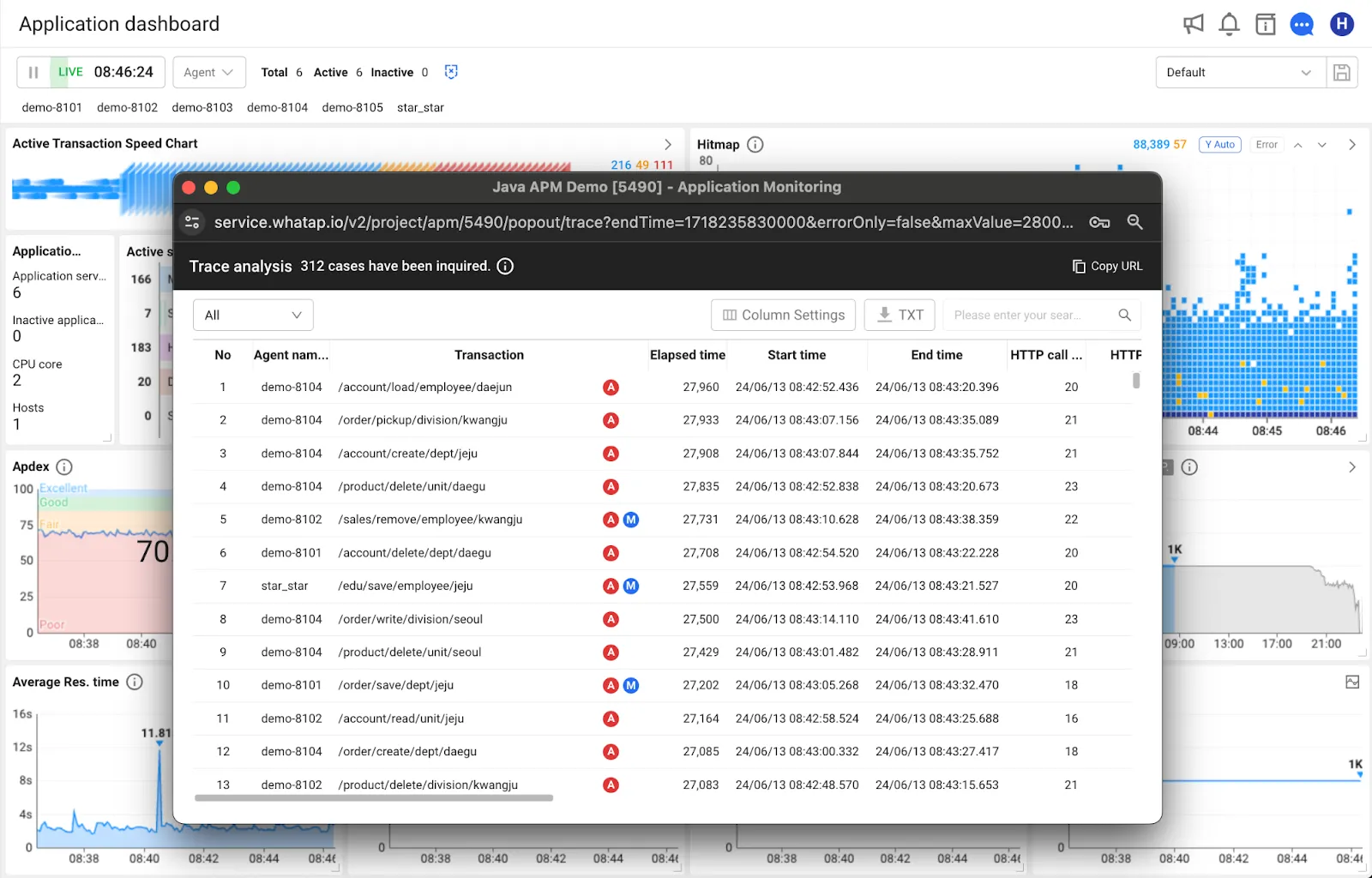Screen dimensions: 1372x878
Task: Toggle Y Auto on the Hitmap
Action: click(1220, 145)
